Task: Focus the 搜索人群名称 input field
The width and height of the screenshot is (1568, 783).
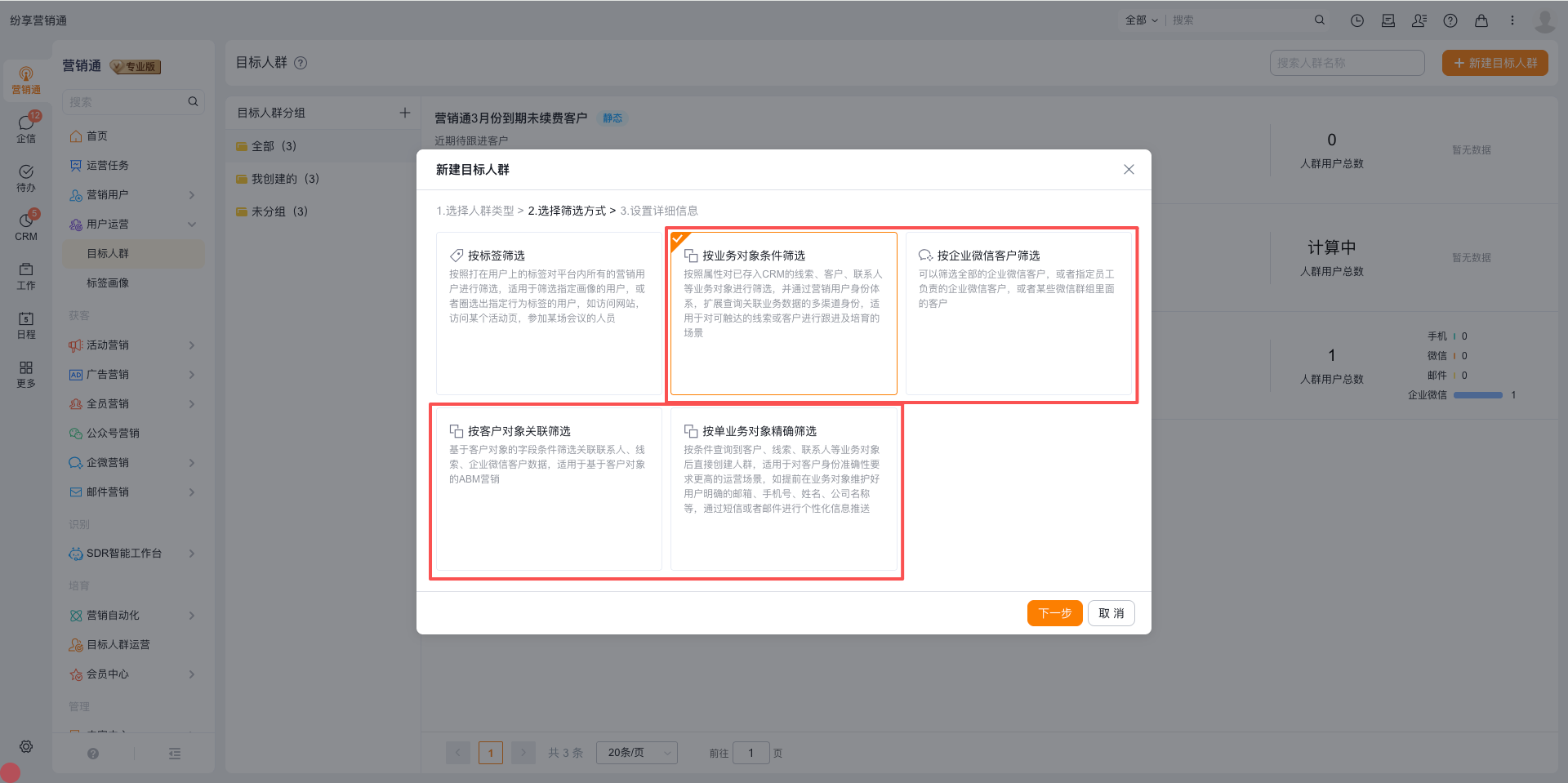Action: point(1347,63)
